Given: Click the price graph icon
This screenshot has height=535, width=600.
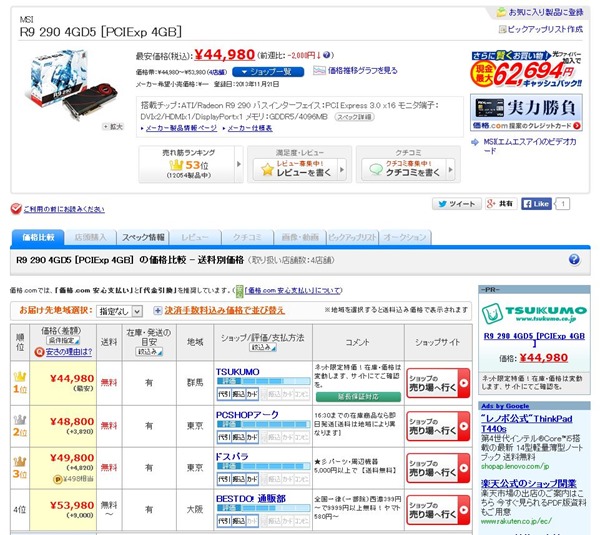Looking at the screenshot, I should (x=319, y=70).
